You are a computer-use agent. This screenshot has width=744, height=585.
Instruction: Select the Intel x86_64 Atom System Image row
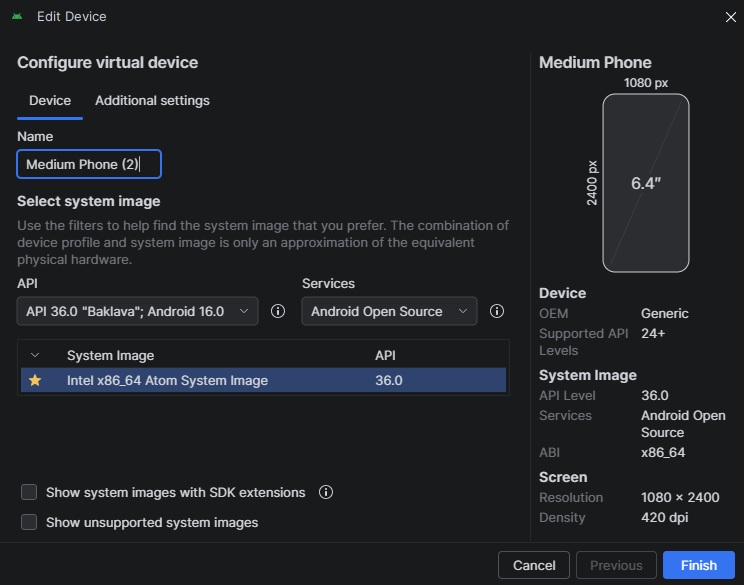263,380
